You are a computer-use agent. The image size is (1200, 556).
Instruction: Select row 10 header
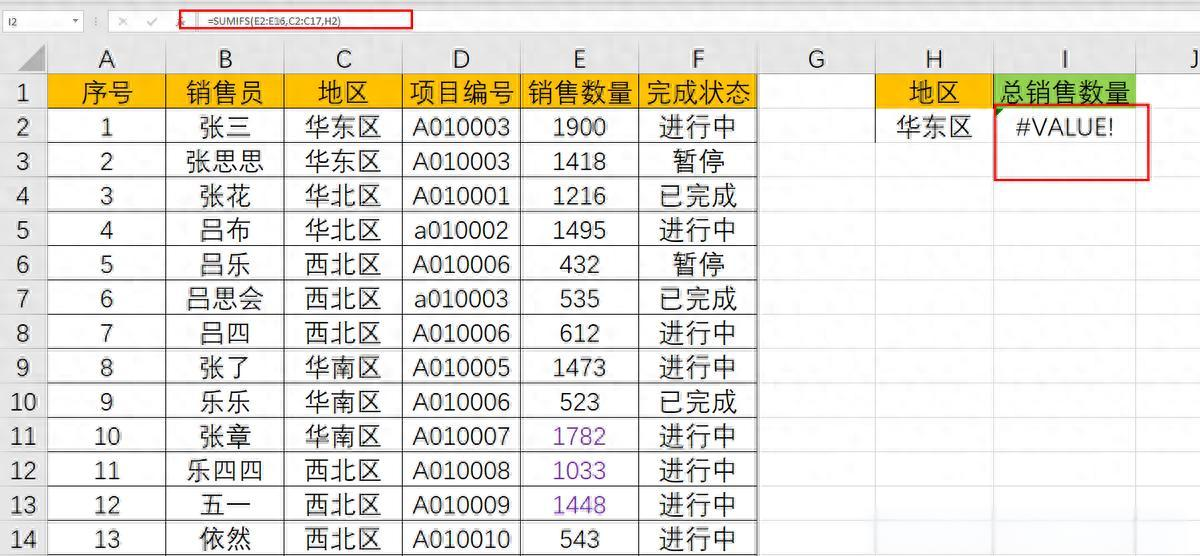[23, 402]
